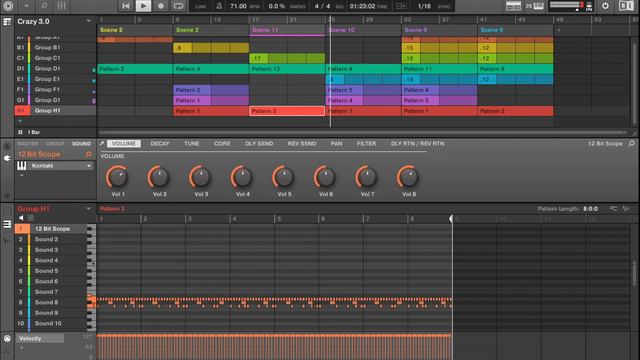Click the 0.0 % swing value

click(x=277, y=6)
